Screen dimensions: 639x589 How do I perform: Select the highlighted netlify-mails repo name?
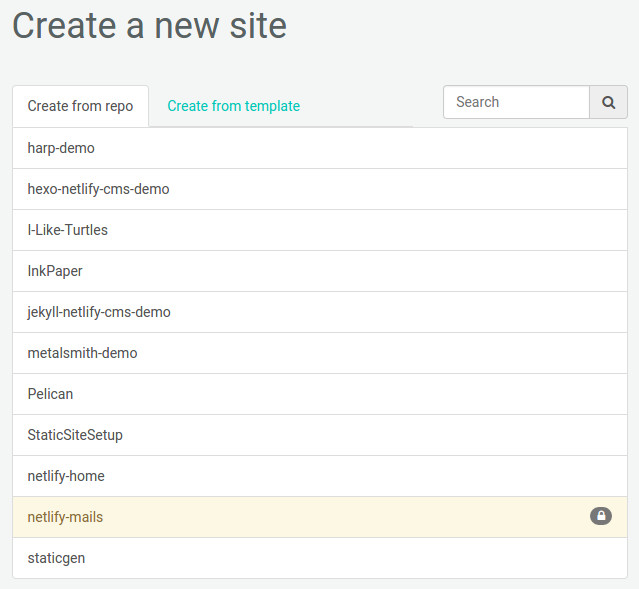coord(65,517)
